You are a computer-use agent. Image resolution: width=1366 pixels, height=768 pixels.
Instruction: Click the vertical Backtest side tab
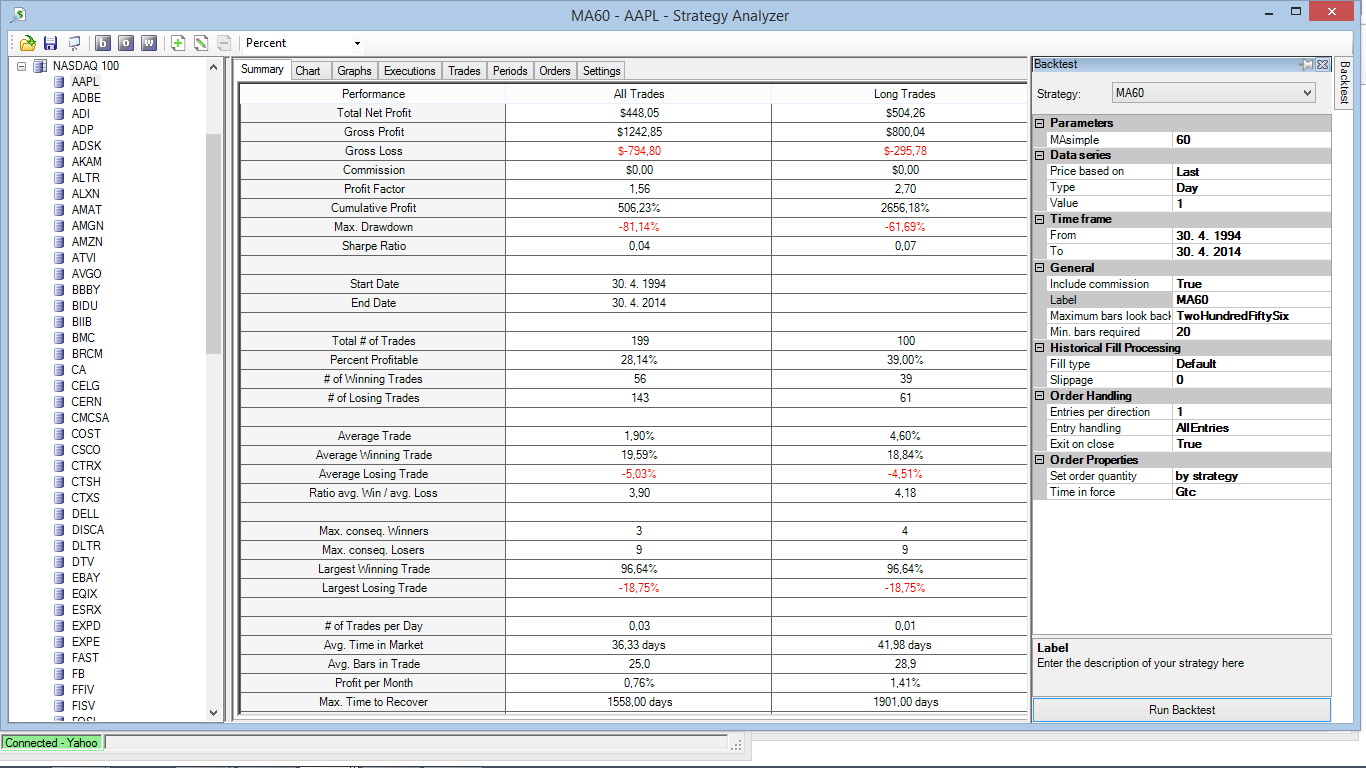(1344, 83)
